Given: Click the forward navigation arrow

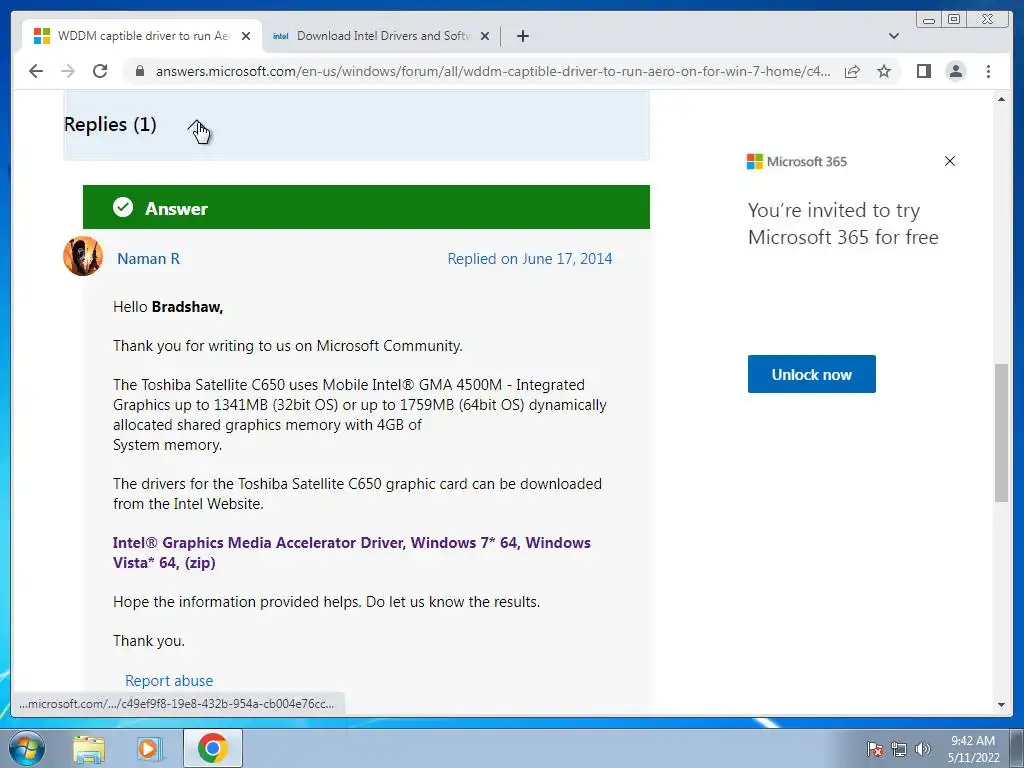Looking at the screenshot, I should click(68, 71).
